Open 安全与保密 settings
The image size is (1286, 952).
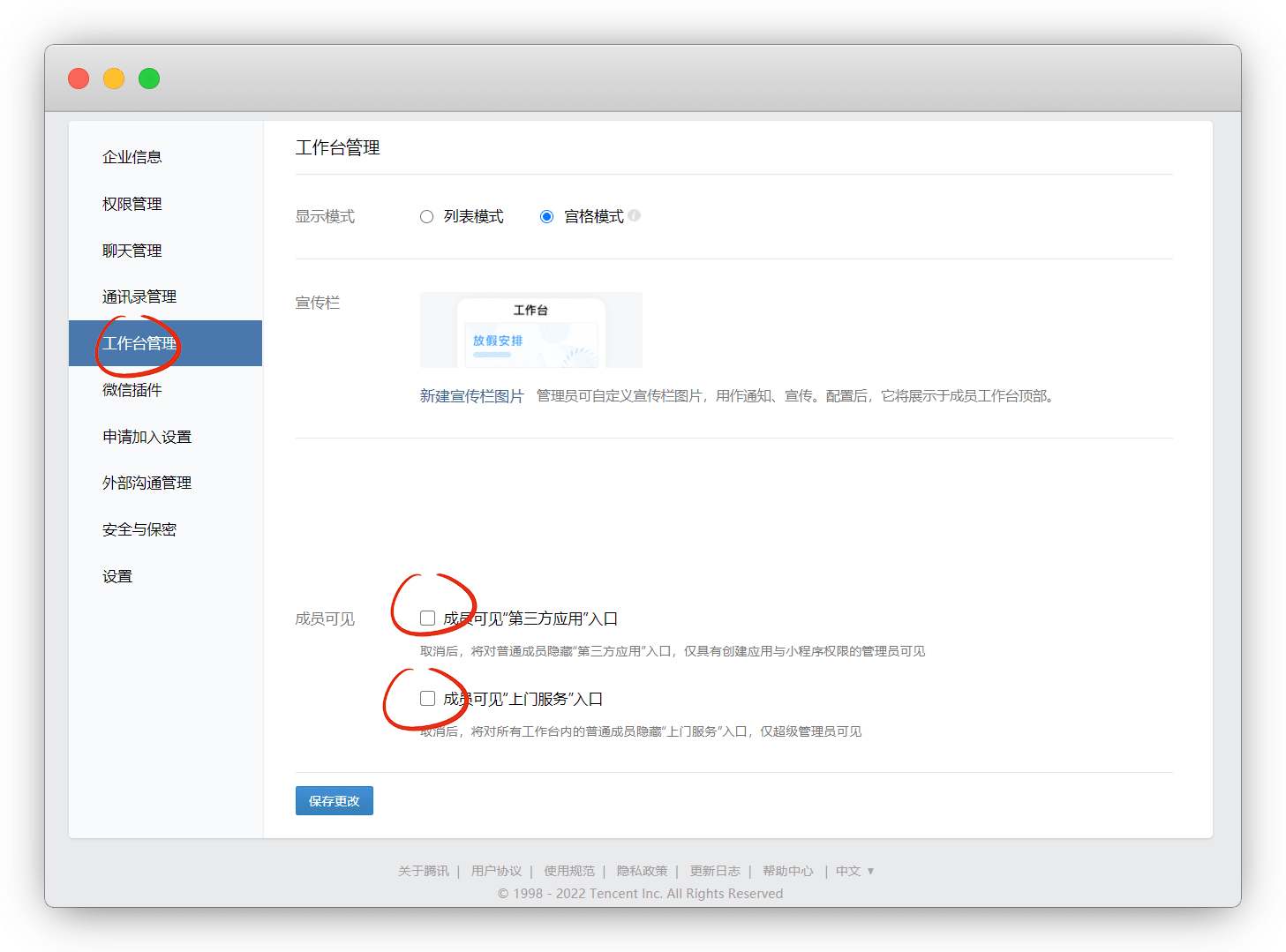coord(139,530)
